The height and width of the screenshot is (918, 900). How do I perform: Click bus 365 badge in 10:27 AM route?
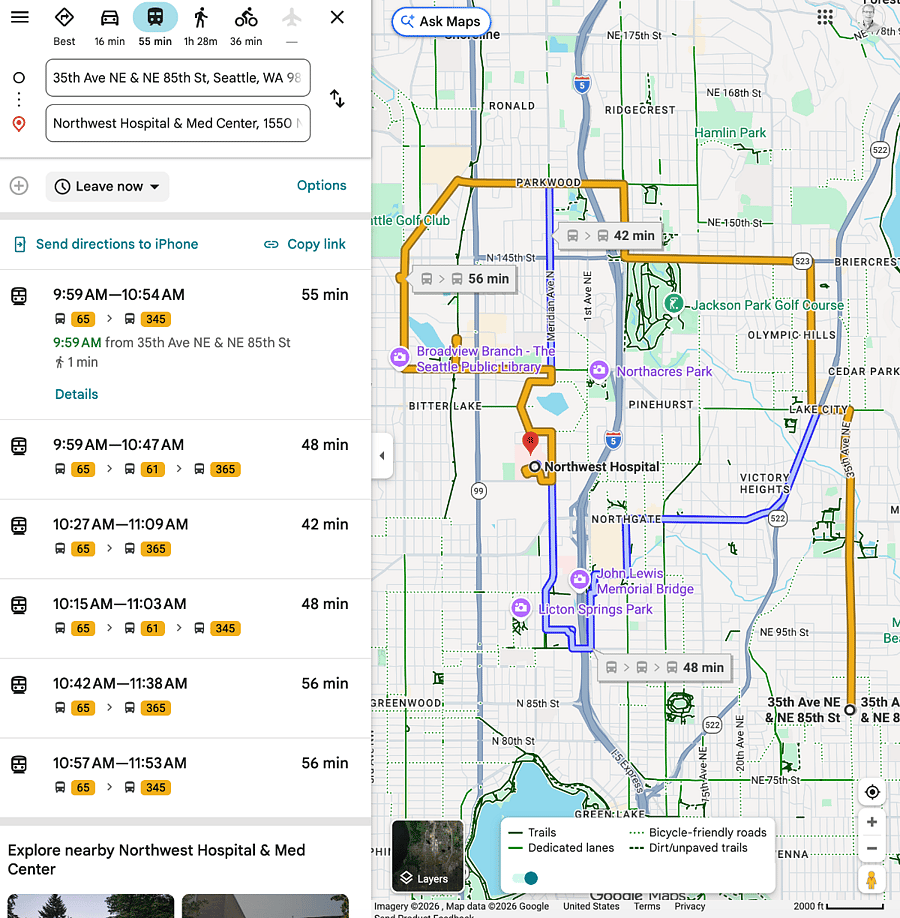tap(156, 549)
